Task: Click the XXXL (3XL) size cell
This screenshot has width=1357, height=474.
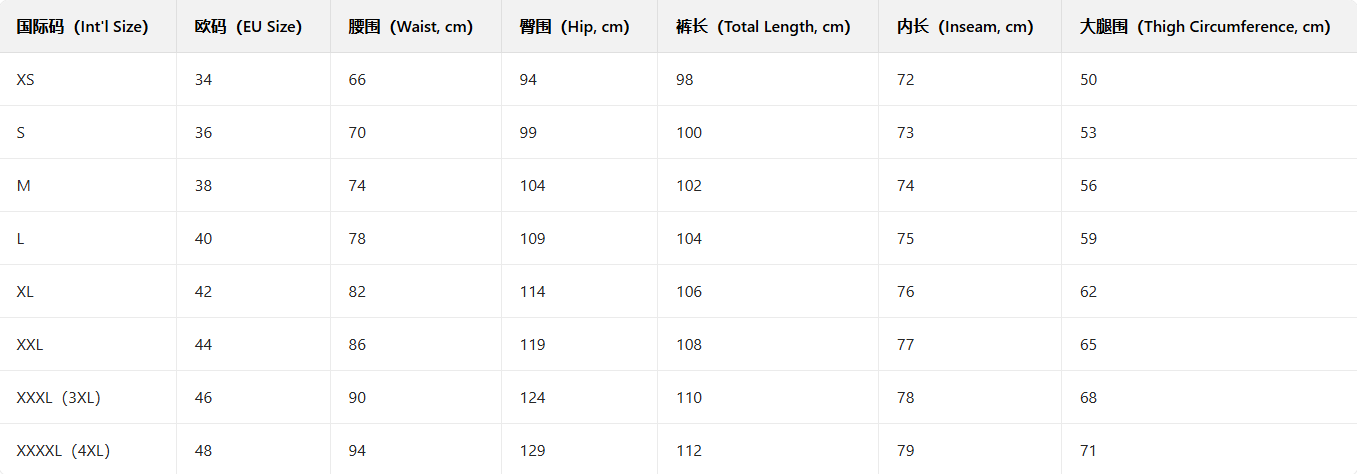Action: (x=59, y=398)
